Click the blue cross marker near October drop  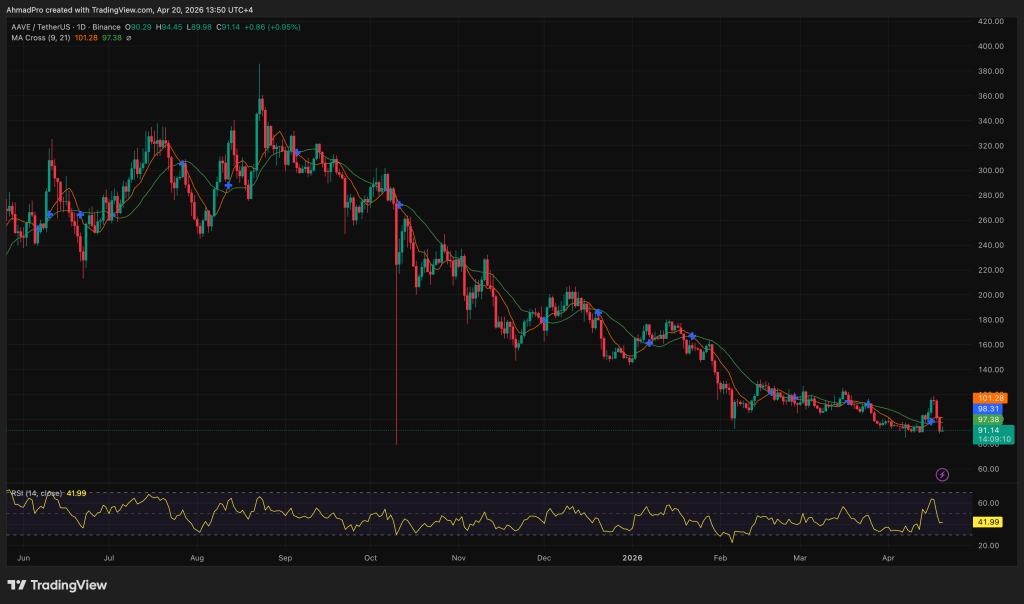[399, 205]
